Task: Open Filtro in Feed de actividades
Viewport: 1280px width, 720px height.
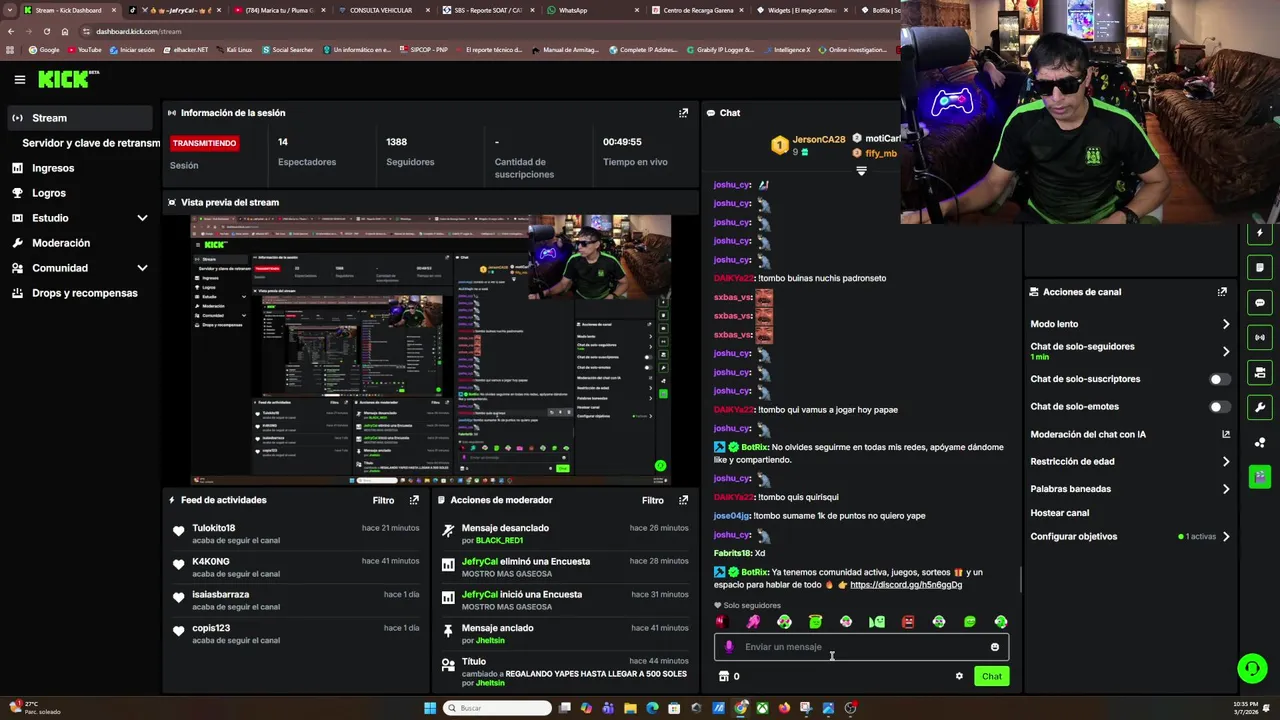Action: pyautogui.click(x=383, y=500)
